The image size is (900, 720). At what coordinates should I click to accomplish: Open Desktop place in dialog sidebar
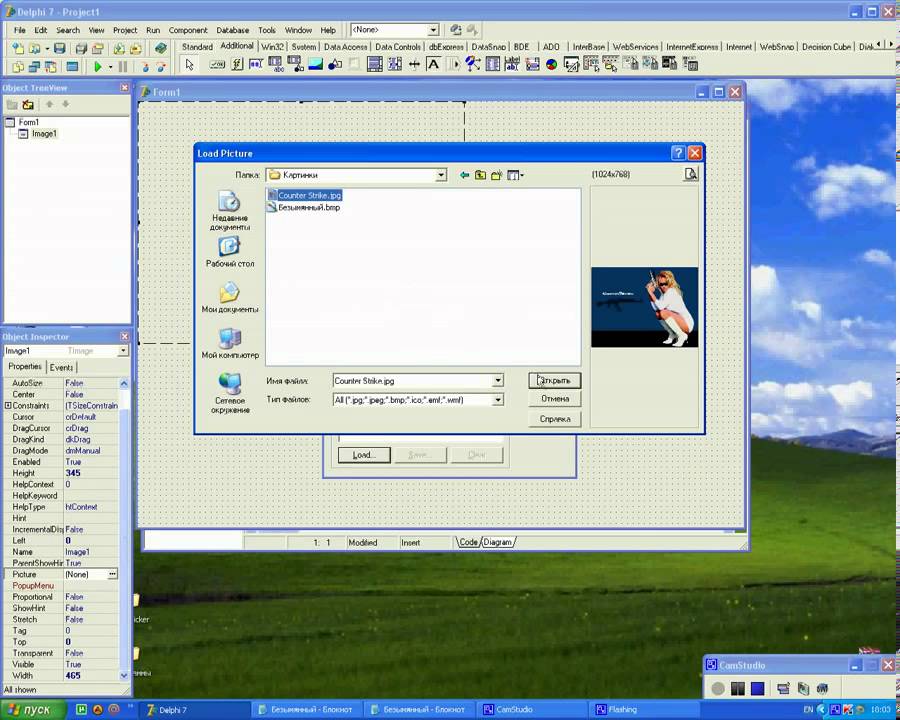tap(230, 251)
